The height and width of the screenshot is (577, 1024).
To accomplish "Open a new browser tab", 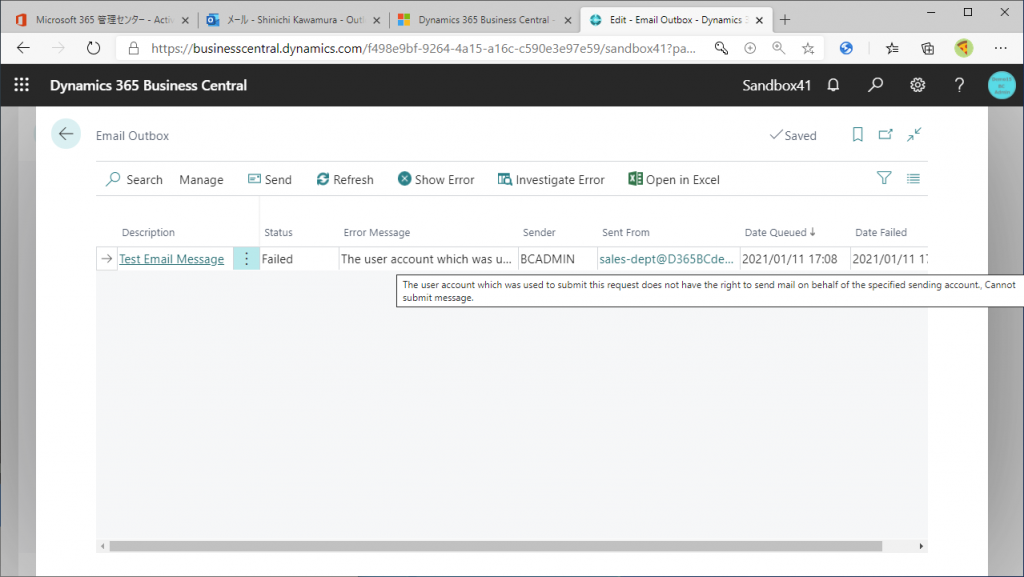I will click(785, 20).
